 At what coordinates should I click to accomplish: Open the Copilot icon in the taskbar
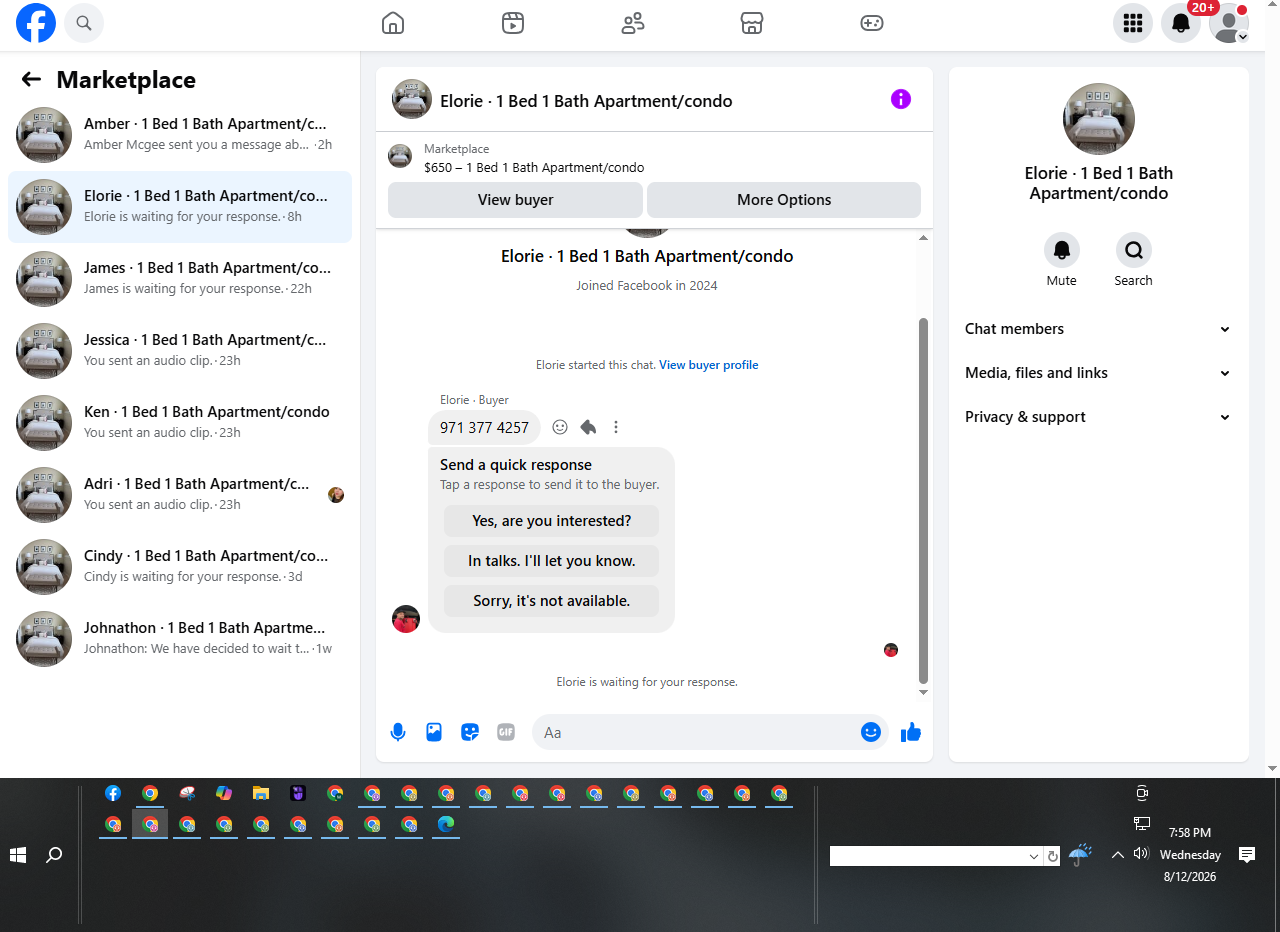coord(224,793)
